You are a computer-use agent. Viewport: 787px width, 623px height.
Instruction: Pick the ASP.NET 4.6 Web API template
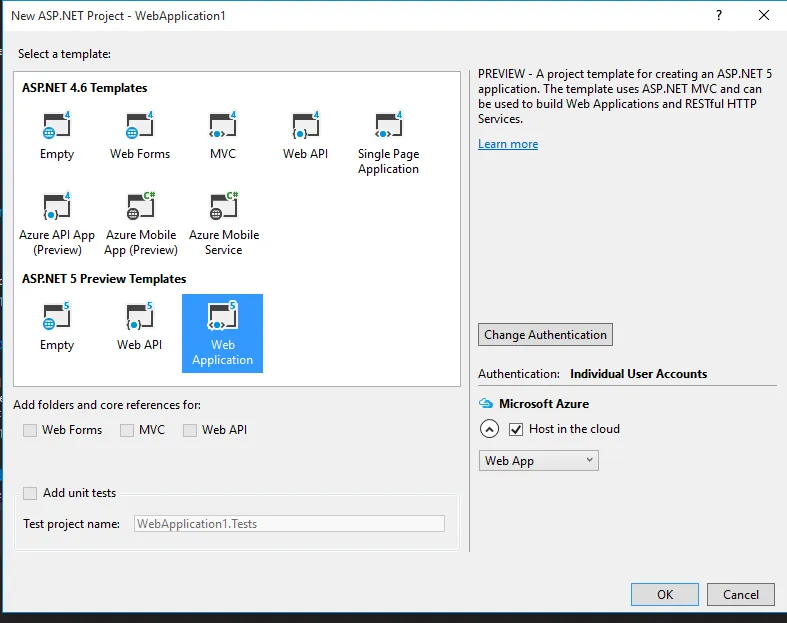[305, 136]
